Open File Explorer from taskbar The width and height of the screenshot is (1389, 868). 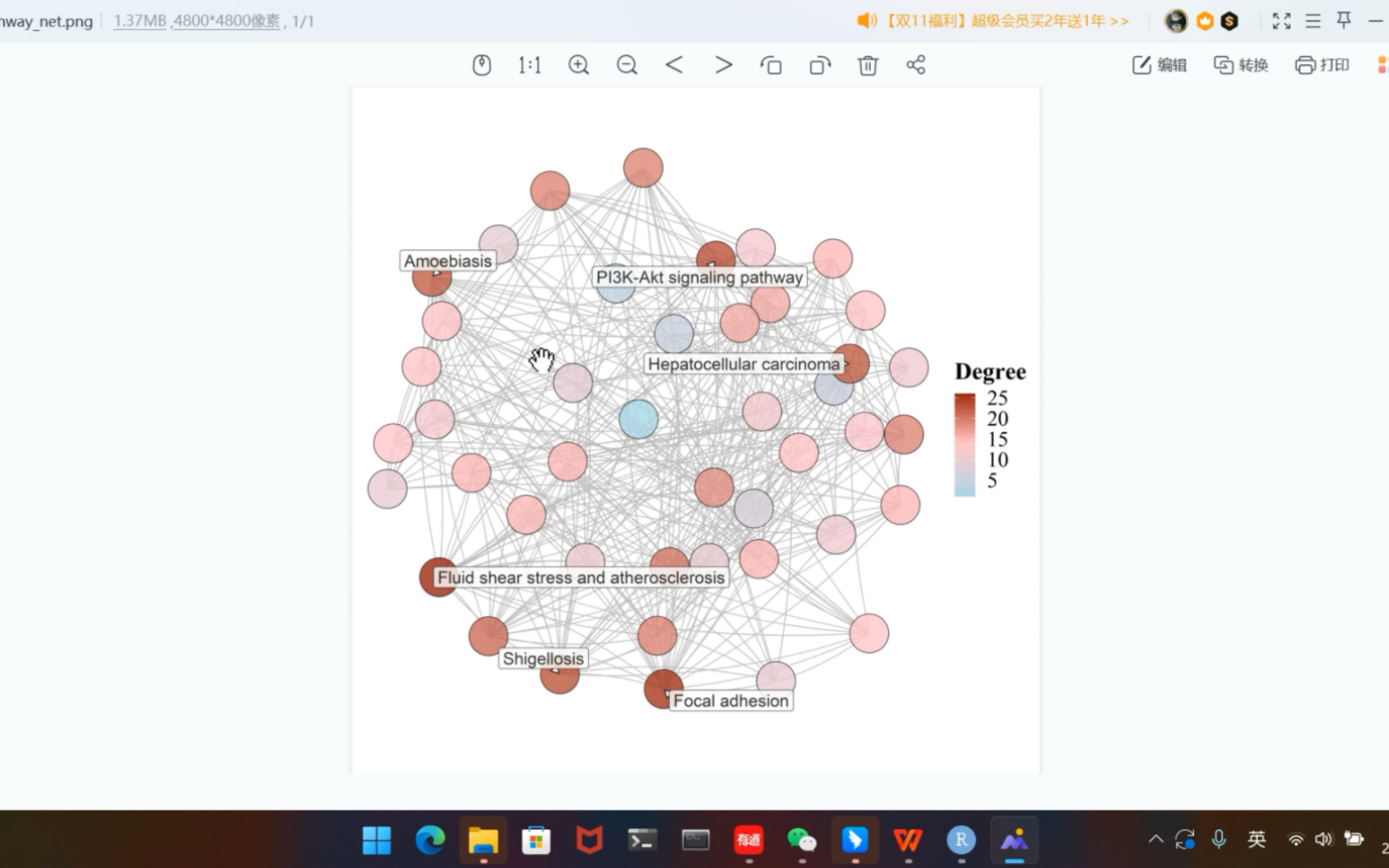point(483,840)
